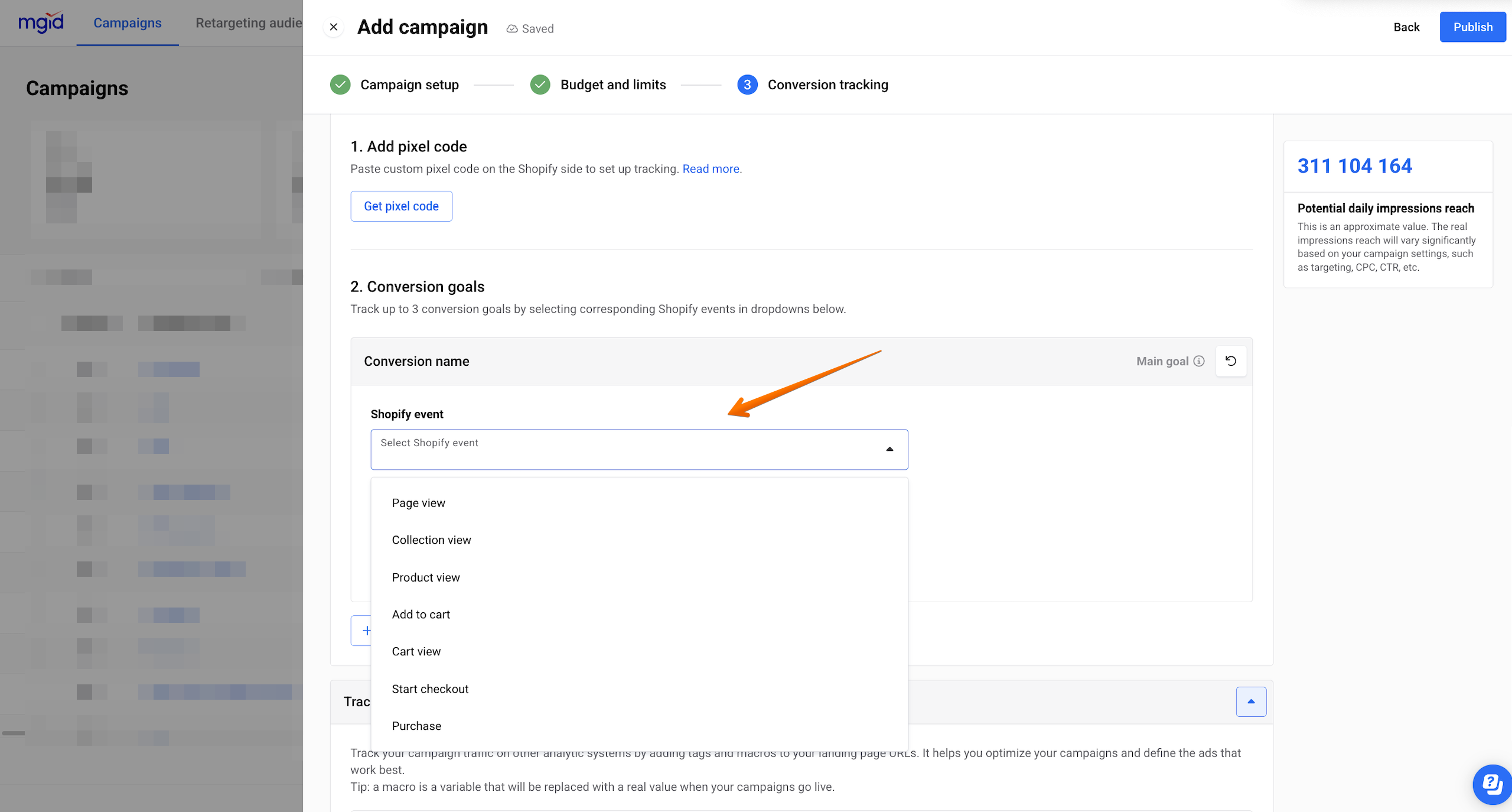Select Page view from event list

click(x=419, y=503)
